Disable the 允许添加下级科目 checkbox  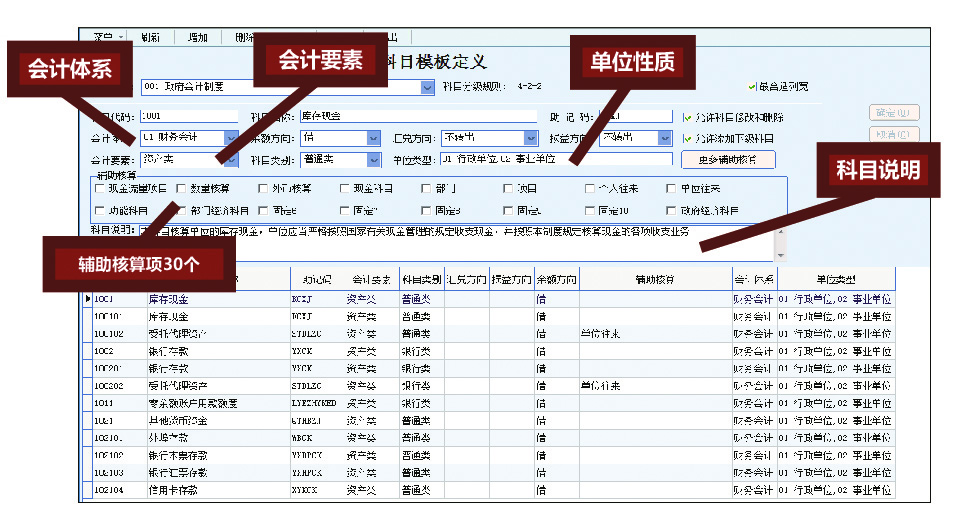click(686, 138)
